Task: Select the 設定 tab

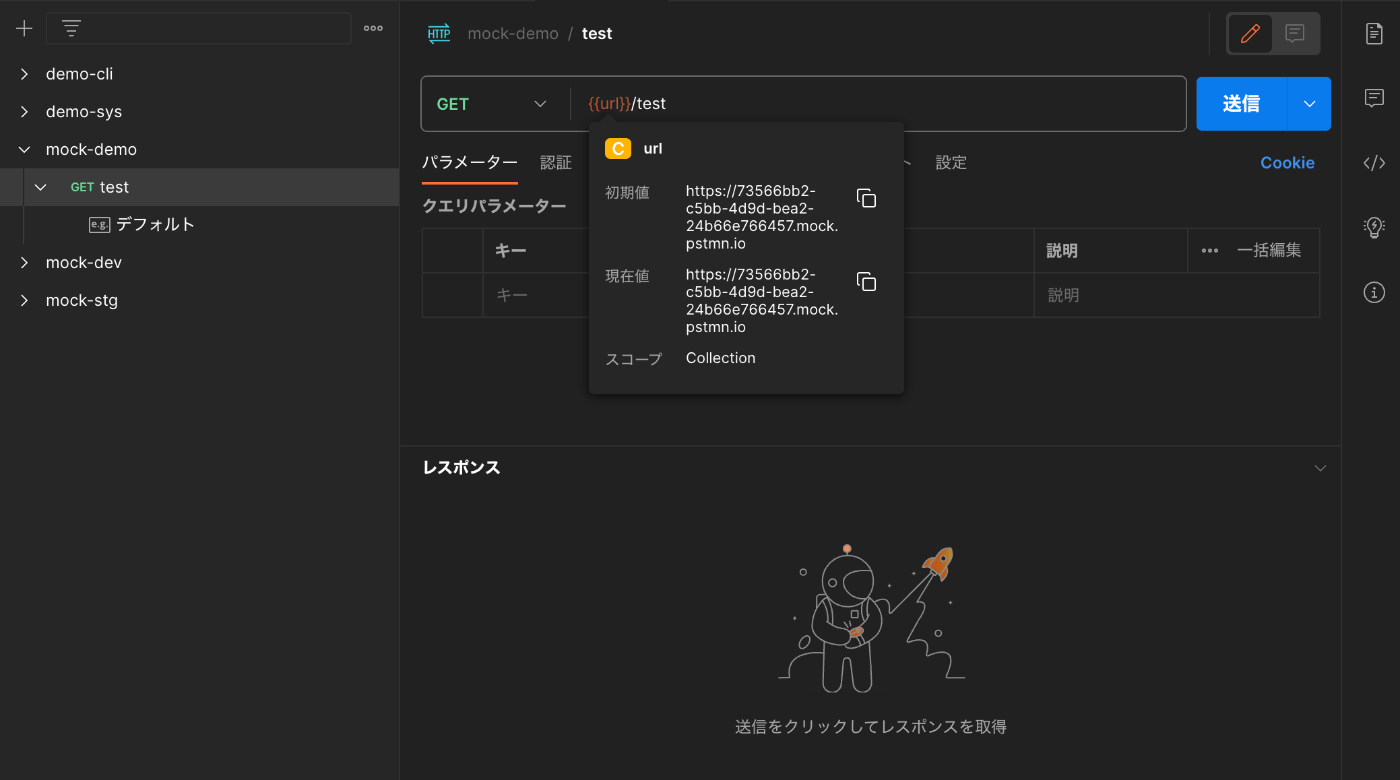Action: pyautogui.click(x=951, y=163)
